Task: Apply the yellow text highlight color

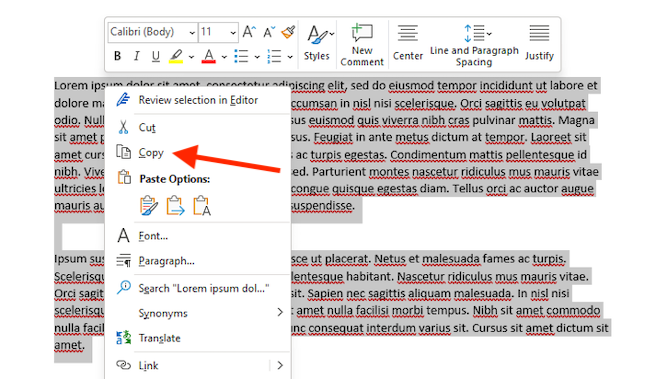Action: 176,56
